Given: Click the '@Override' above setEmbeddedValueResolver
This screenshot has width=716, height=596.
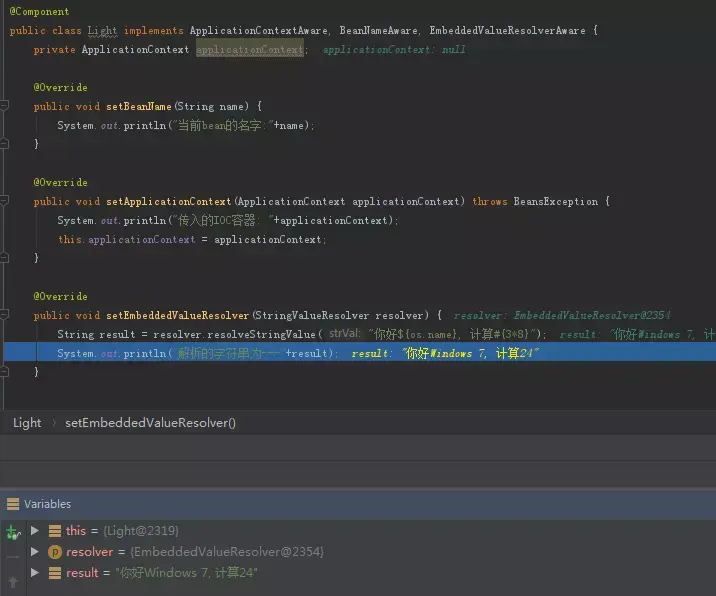Looking at the screenshot, I should [60, 296].
